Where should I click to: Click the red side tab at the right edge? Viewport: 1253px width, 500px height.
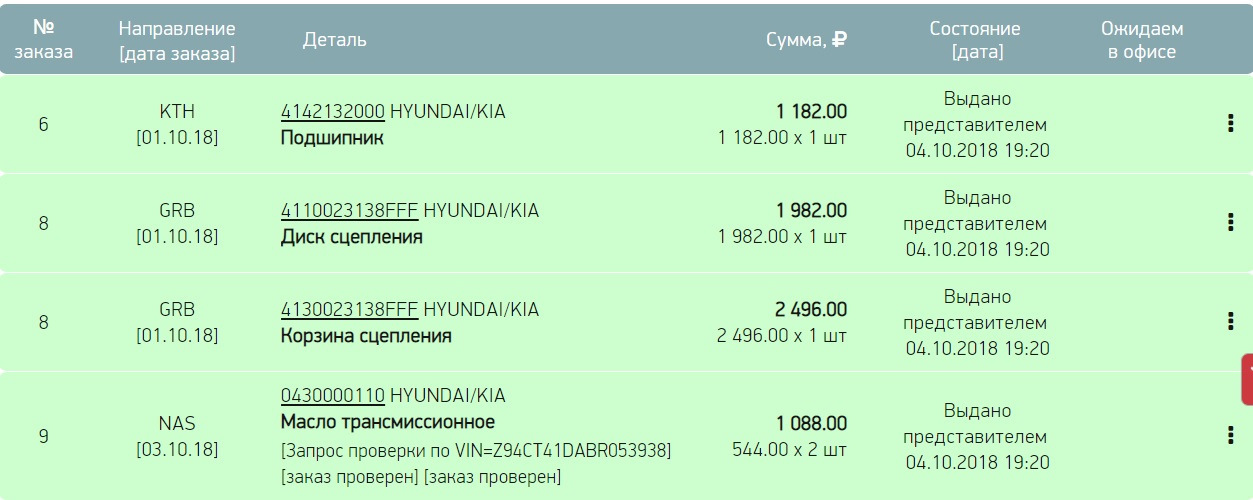[1247, 379]
